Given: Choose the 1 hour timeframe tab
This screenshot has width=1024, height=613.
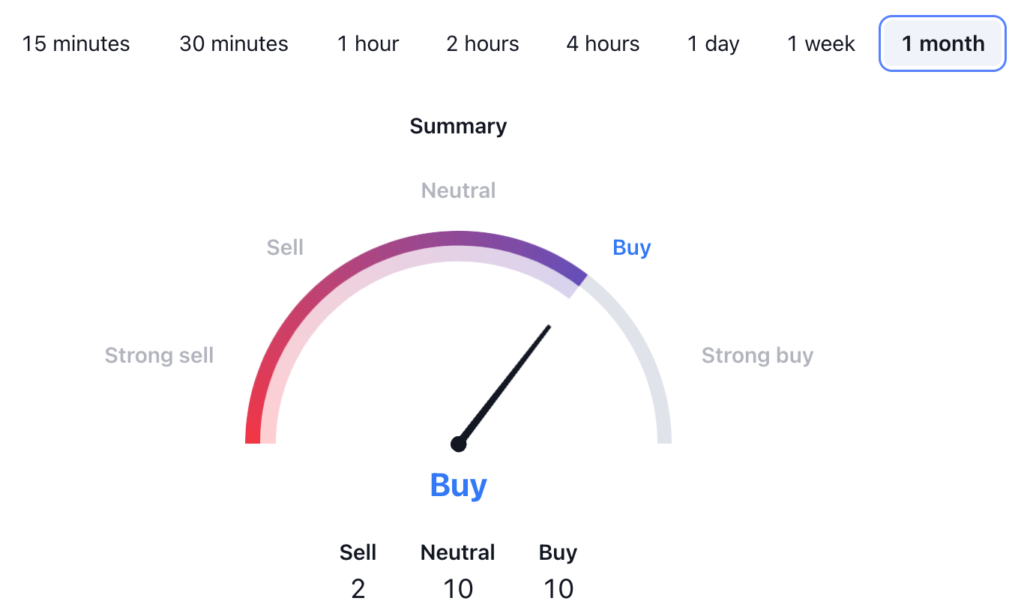Looking at the screenshot, I should click(x=368, y=44).
